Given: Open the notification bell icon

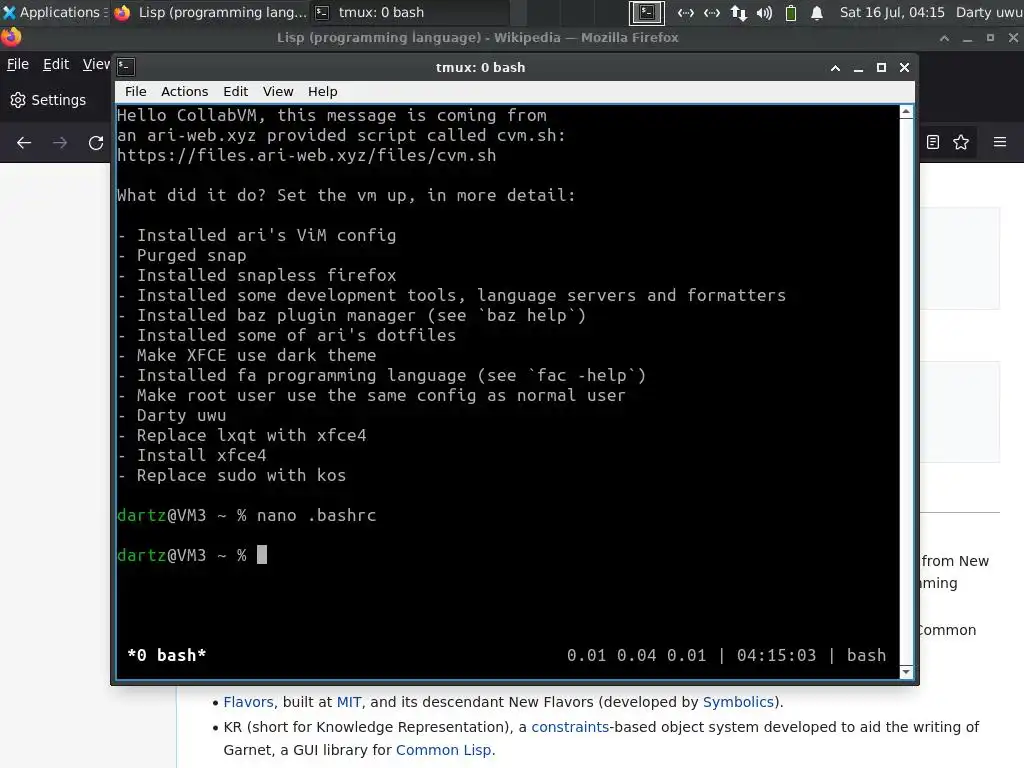Looking at the screenshot, I should [x=816, y=12].
